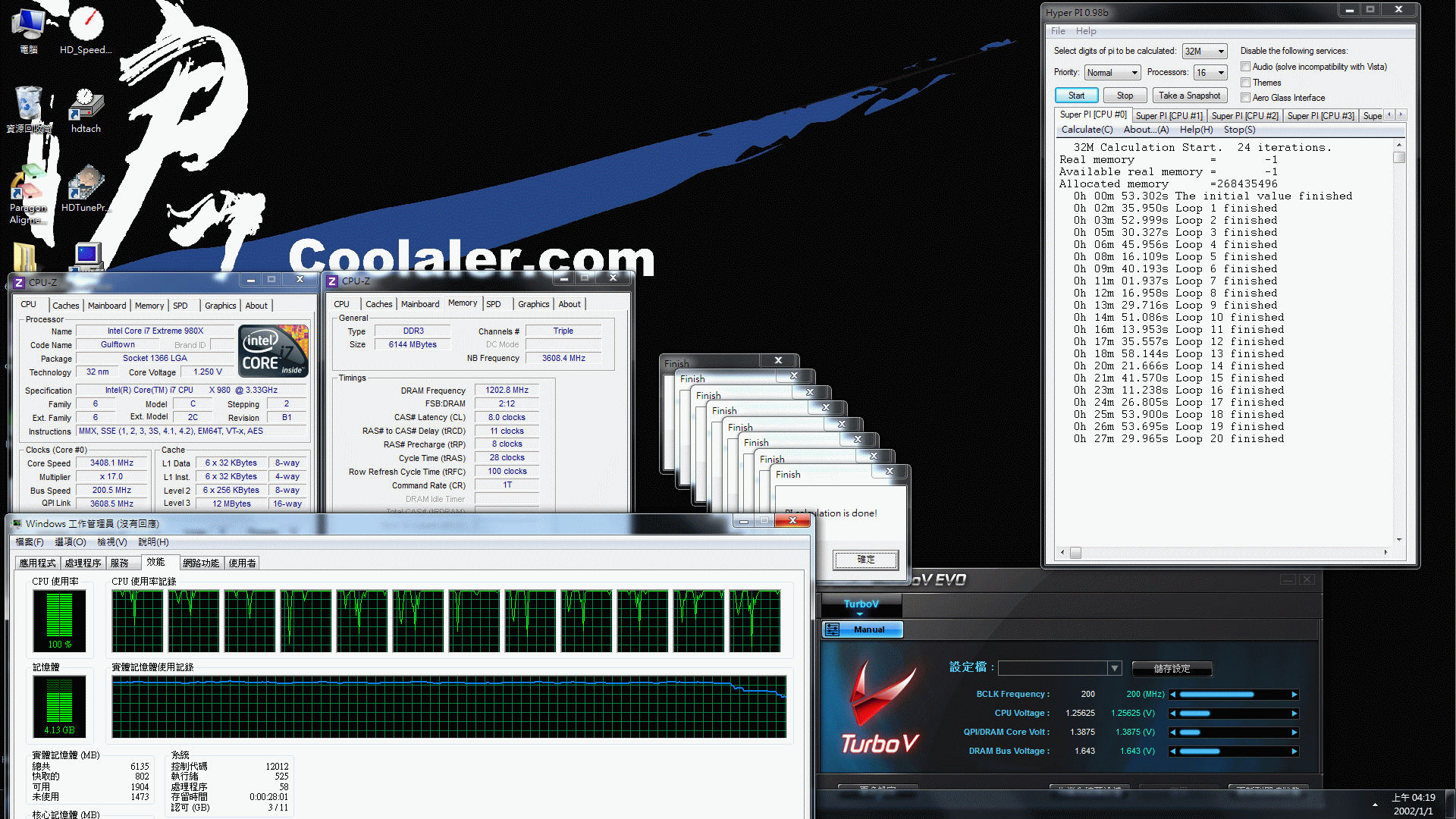Image resolution: width=1456 pixels, height=819 pixels.
Task: Show hidden system tray icons arrow
Action: point(1375,804)
